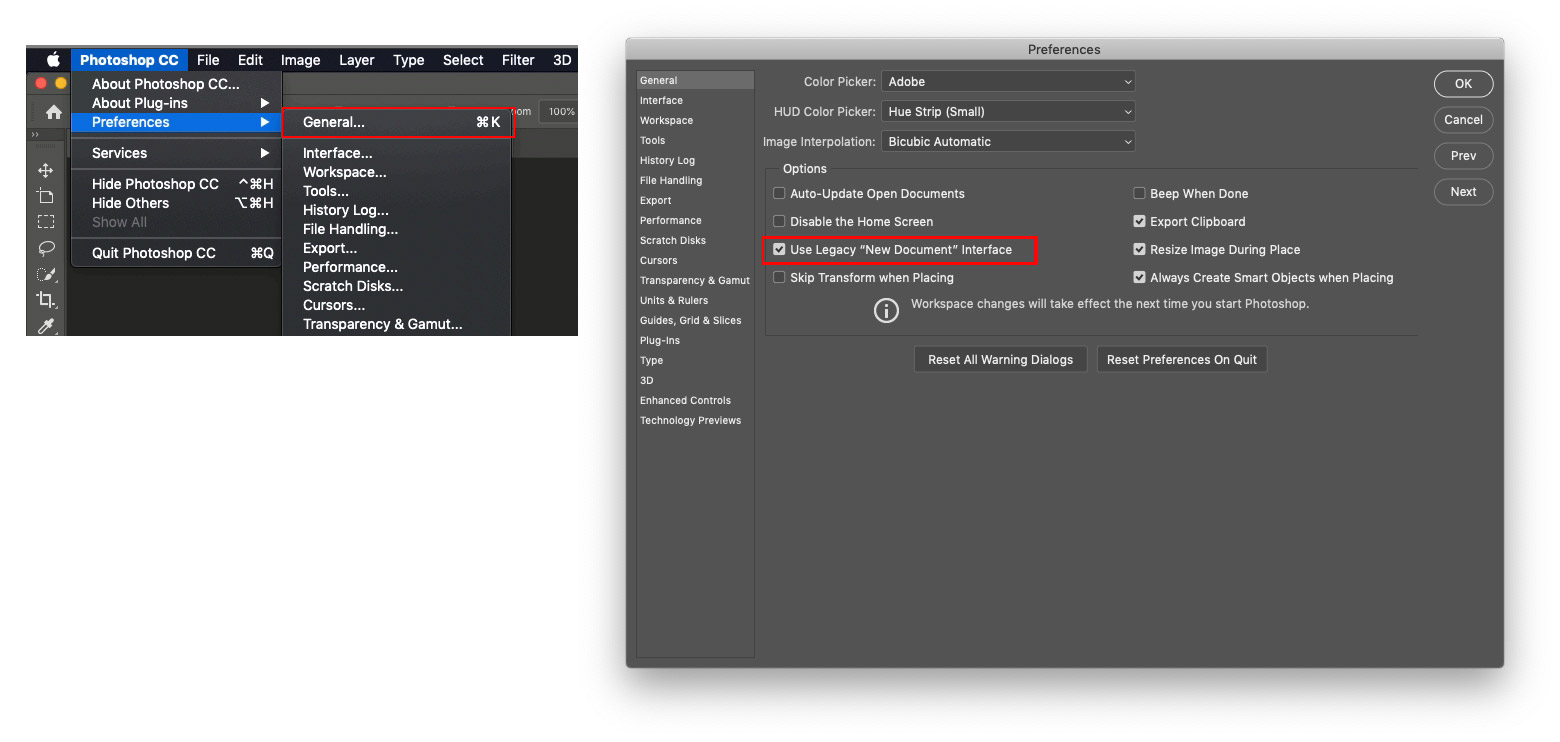
Task: Select the Crop tool
Action: pos(46,300)
